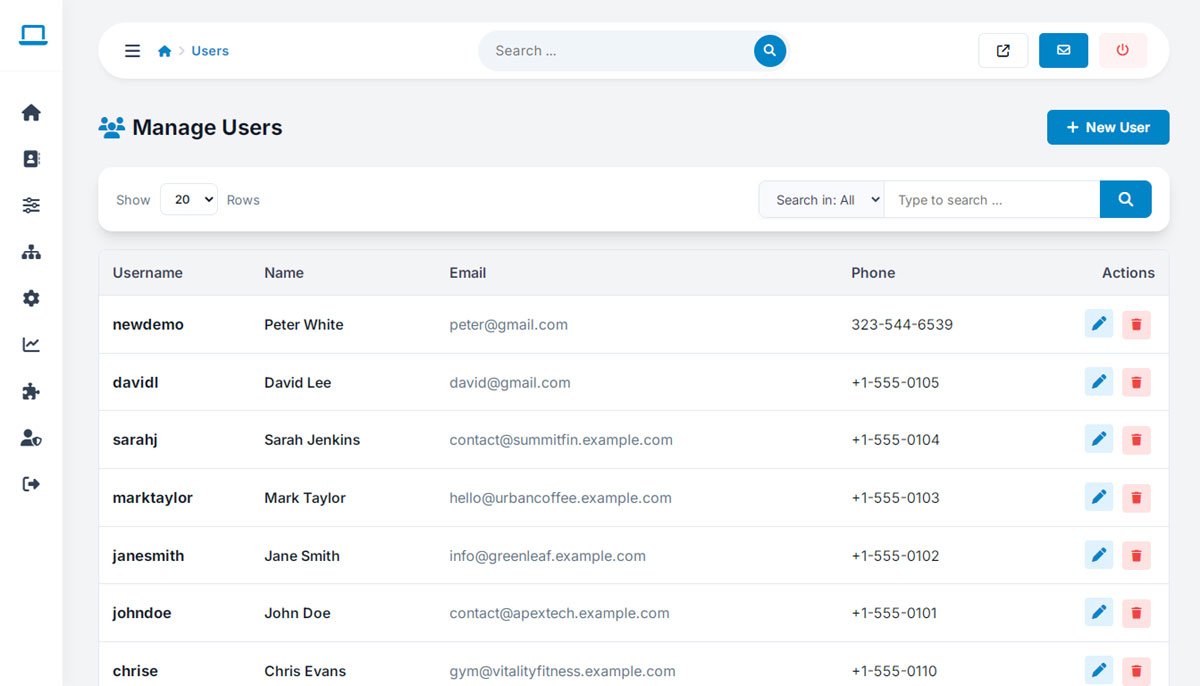The width and height of the screenshot is (1200, 686).
Task: Click the home breadcrumb icon
Action: click(165, 51)
